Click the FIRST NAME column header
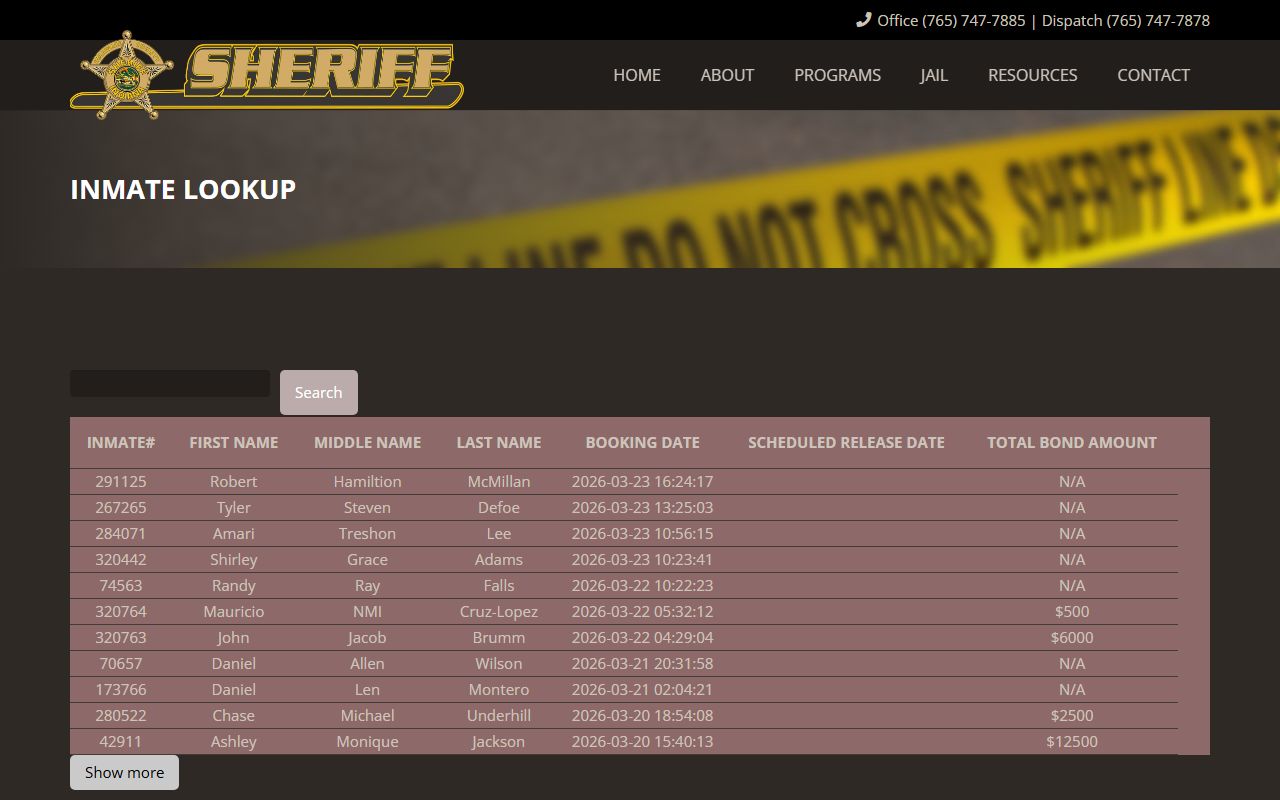 click(x=234, y=442)
